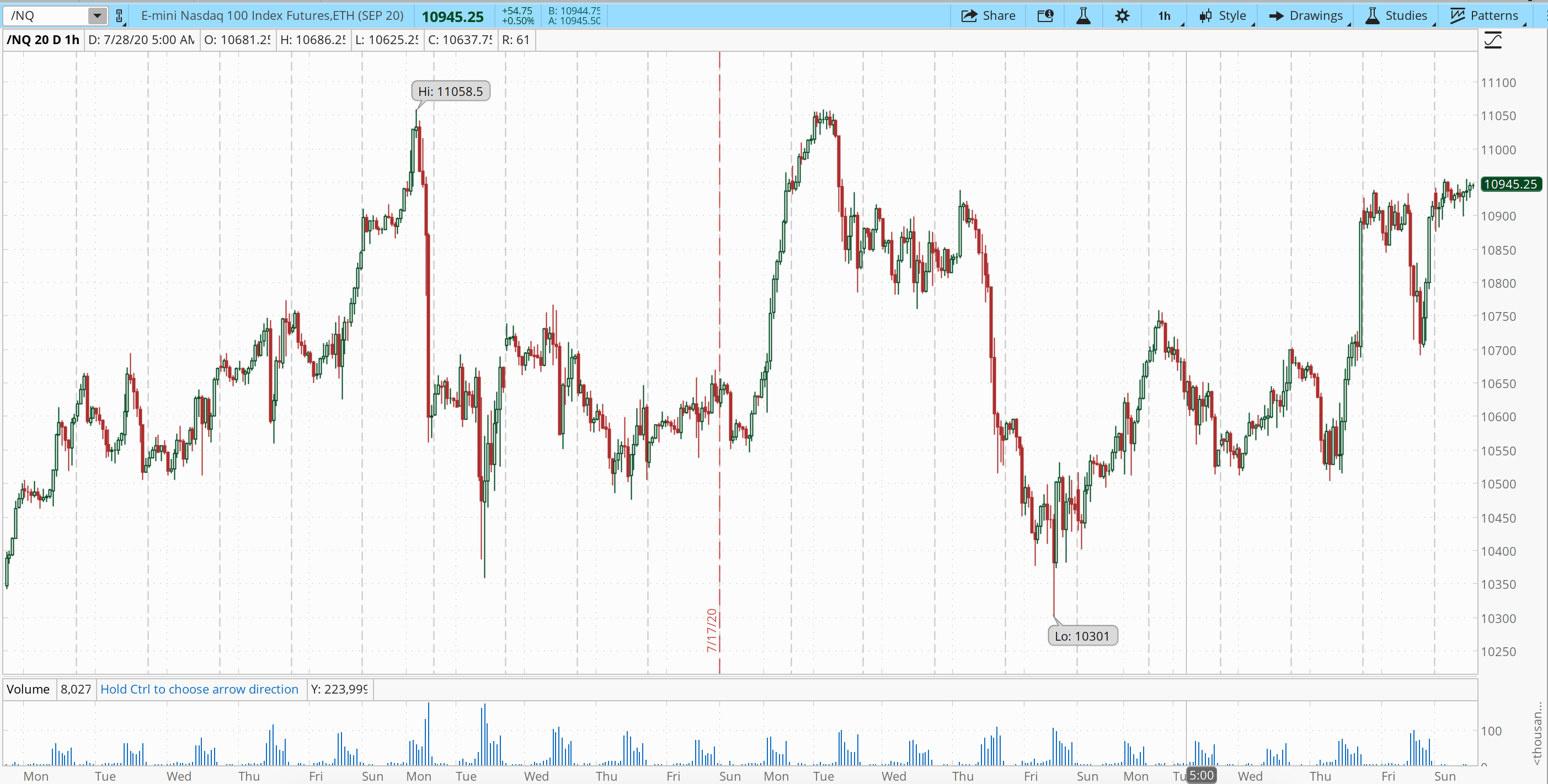This screenshot has height=784, width=1548.
Task: Open the Drawings tools menu
Action: point(1305,15)
